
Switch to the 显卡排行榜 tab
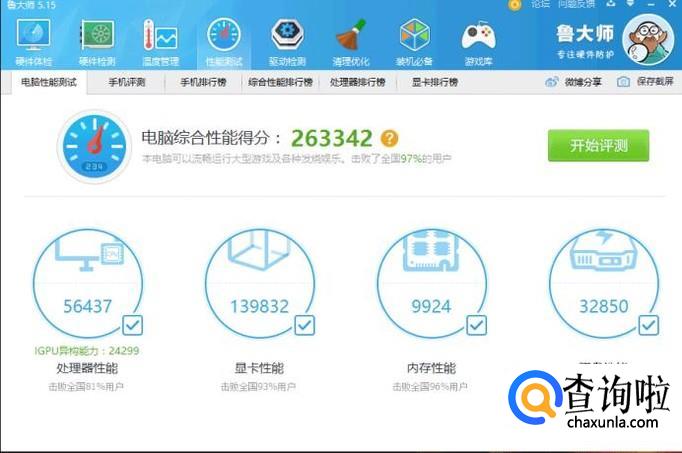435,82
